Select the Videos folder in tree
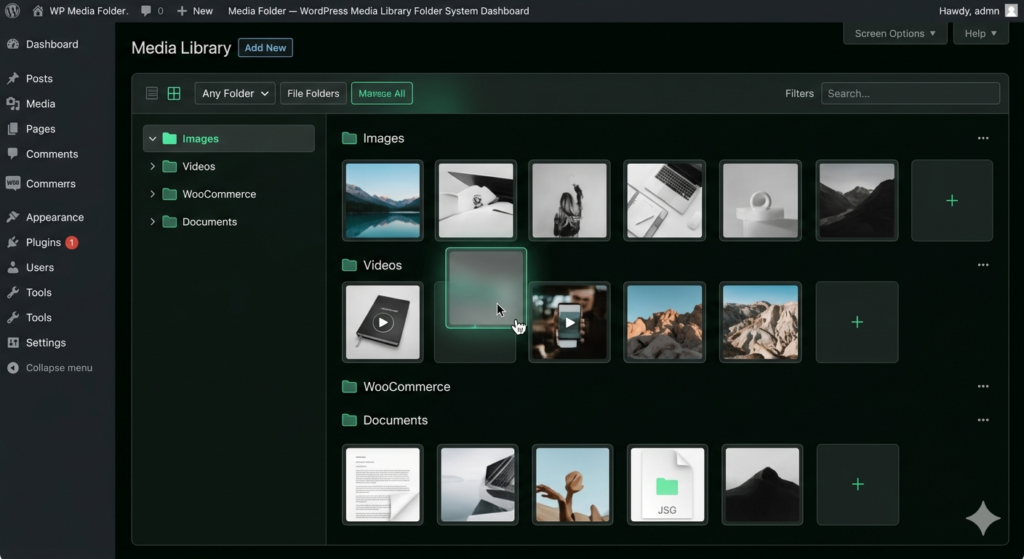 click(x=199, y=167)
